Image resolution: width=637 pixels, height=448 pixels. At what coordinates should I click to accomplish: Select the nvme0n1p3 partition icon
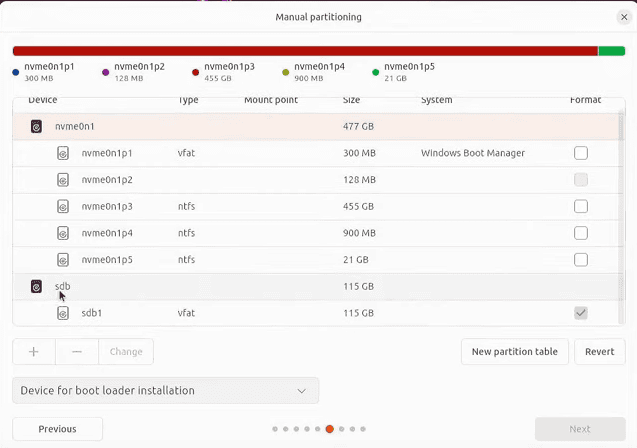[x=63, y=206]
